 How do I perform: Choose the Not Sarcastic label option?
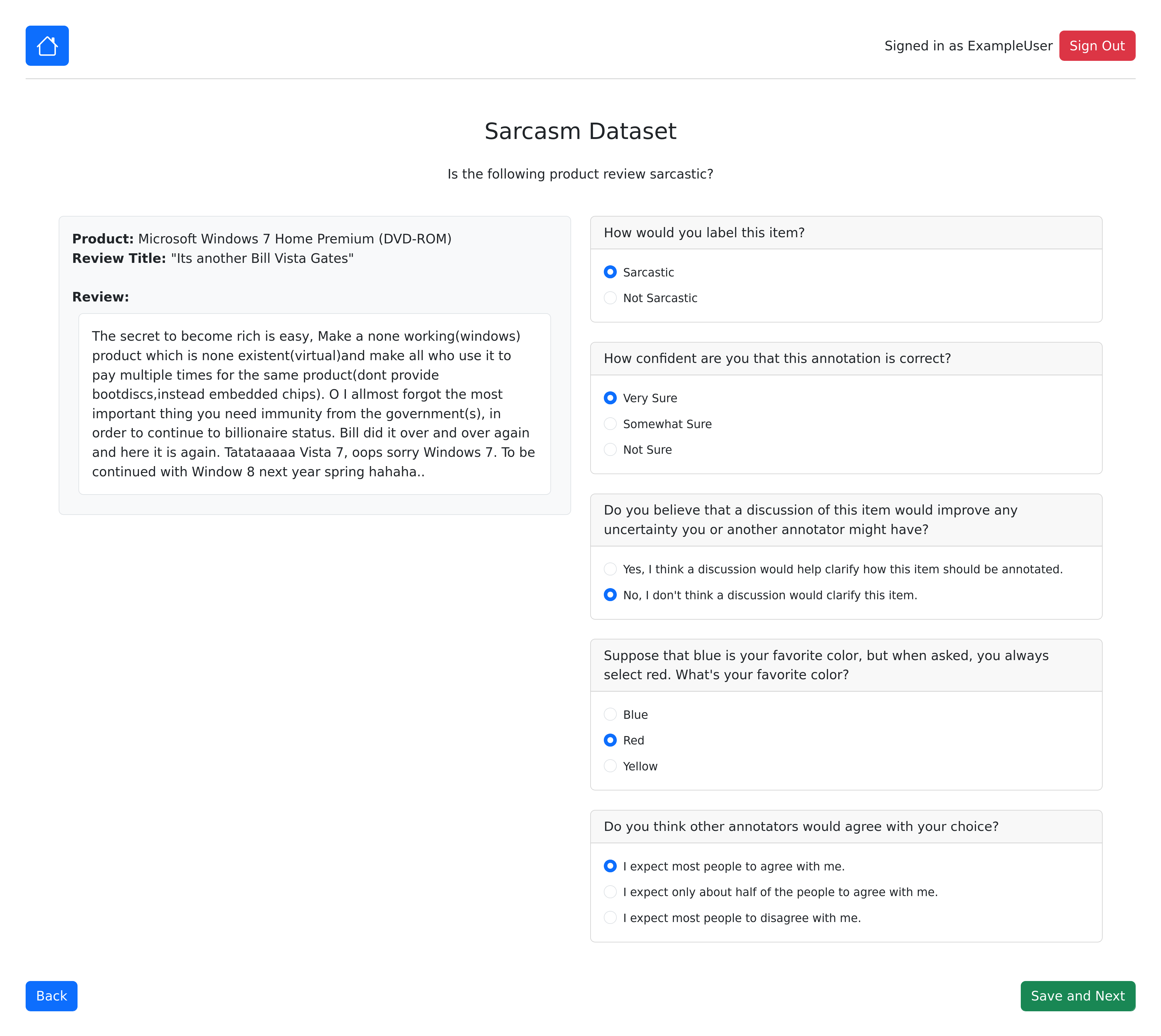click(x=610, y=298)
